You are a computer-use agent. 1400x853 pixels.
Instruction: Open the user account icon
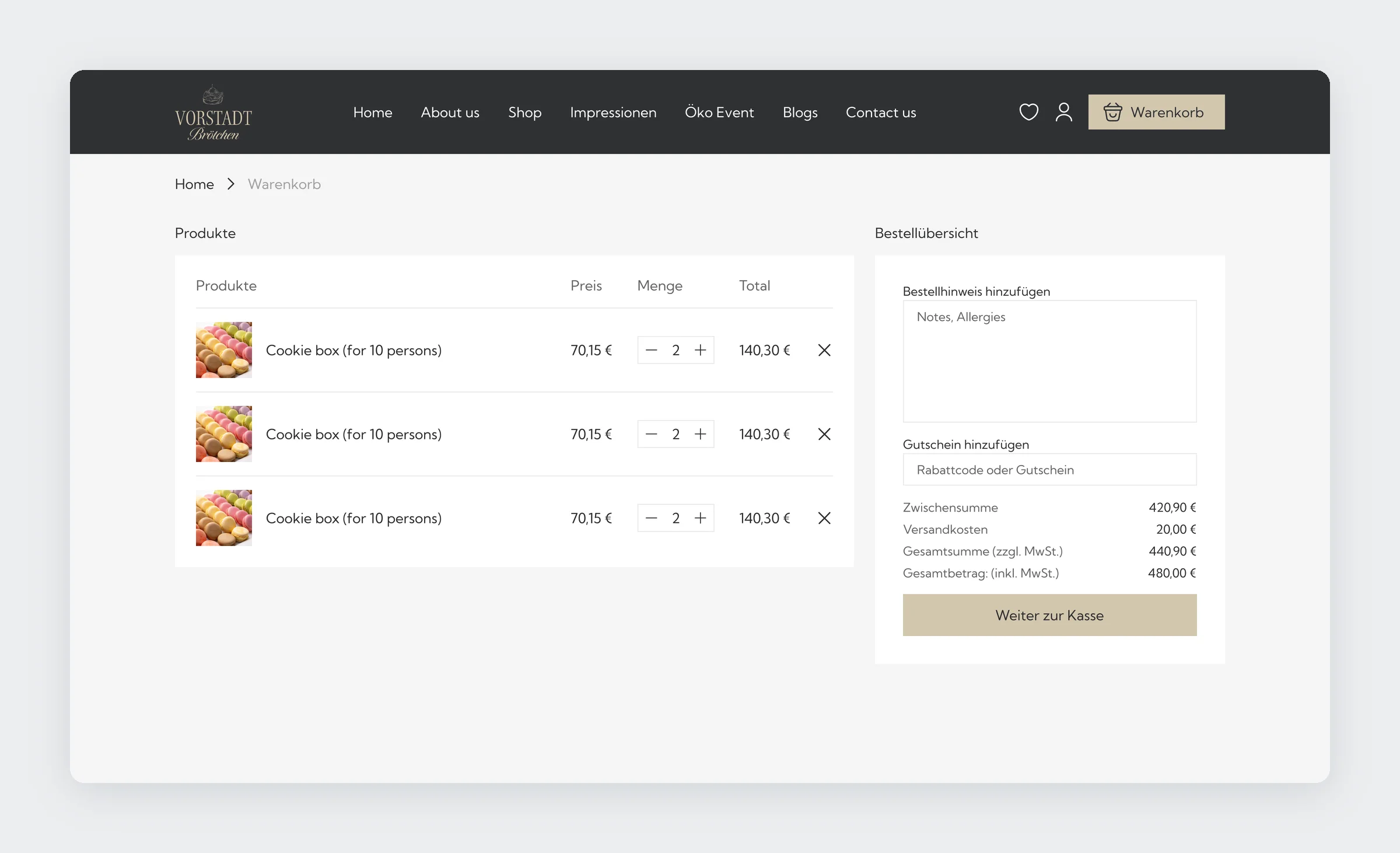(x=1064, y=112)
